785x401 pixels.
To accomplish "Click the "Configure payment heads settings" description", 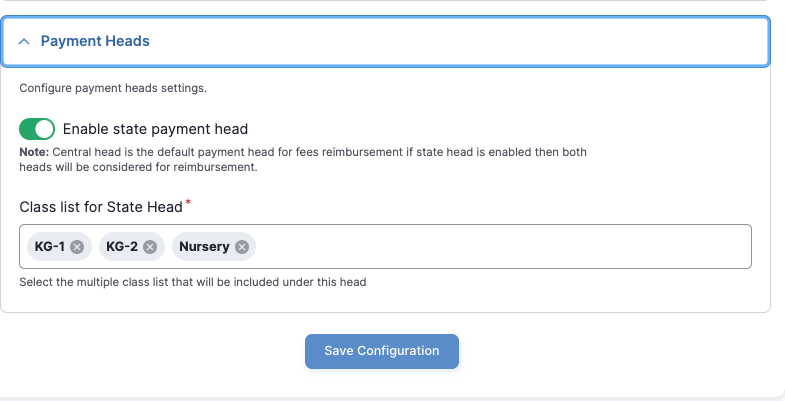I will pos(113,88).
